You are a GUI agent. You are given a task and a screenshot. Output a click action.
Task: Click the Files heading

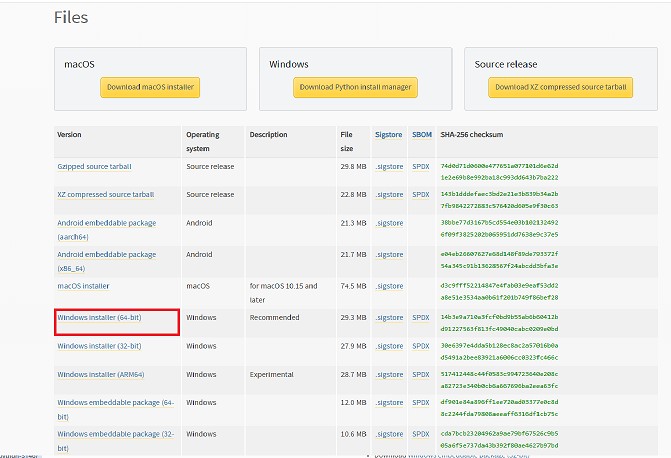(x=71, y=17)
